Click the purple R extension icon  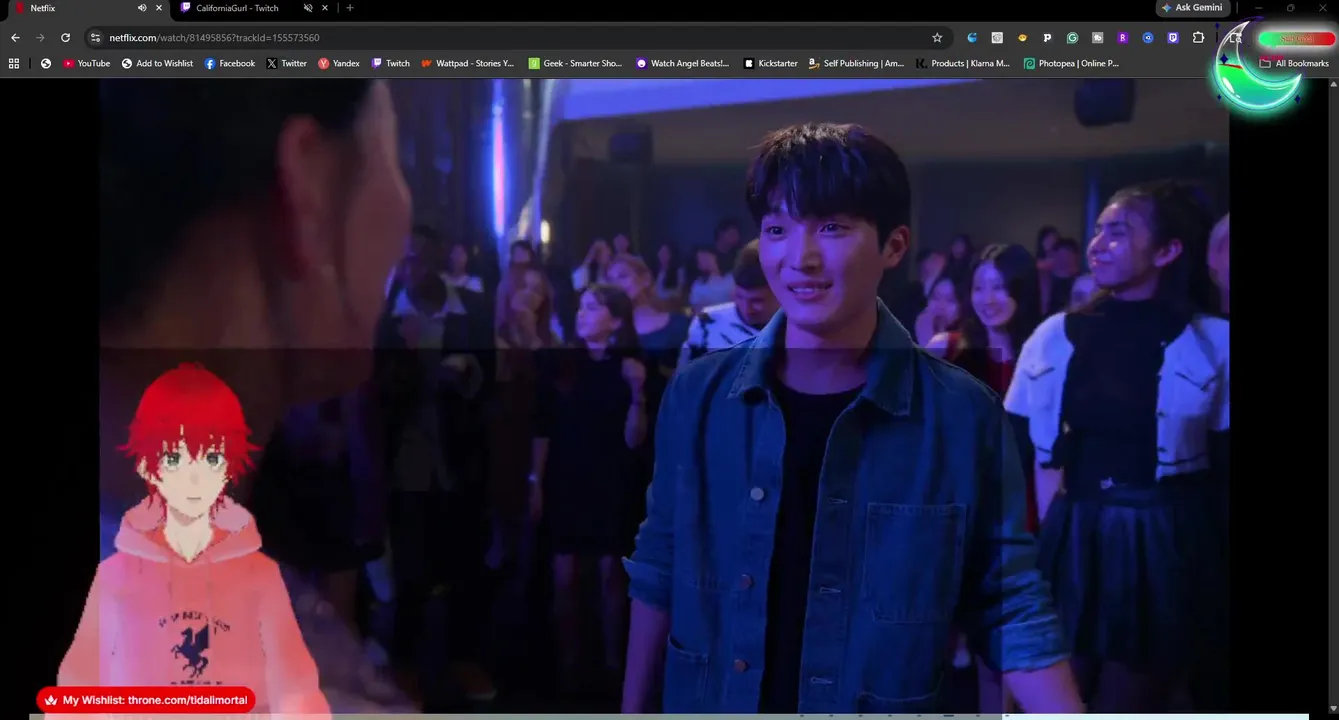(x=1123, y=38)
